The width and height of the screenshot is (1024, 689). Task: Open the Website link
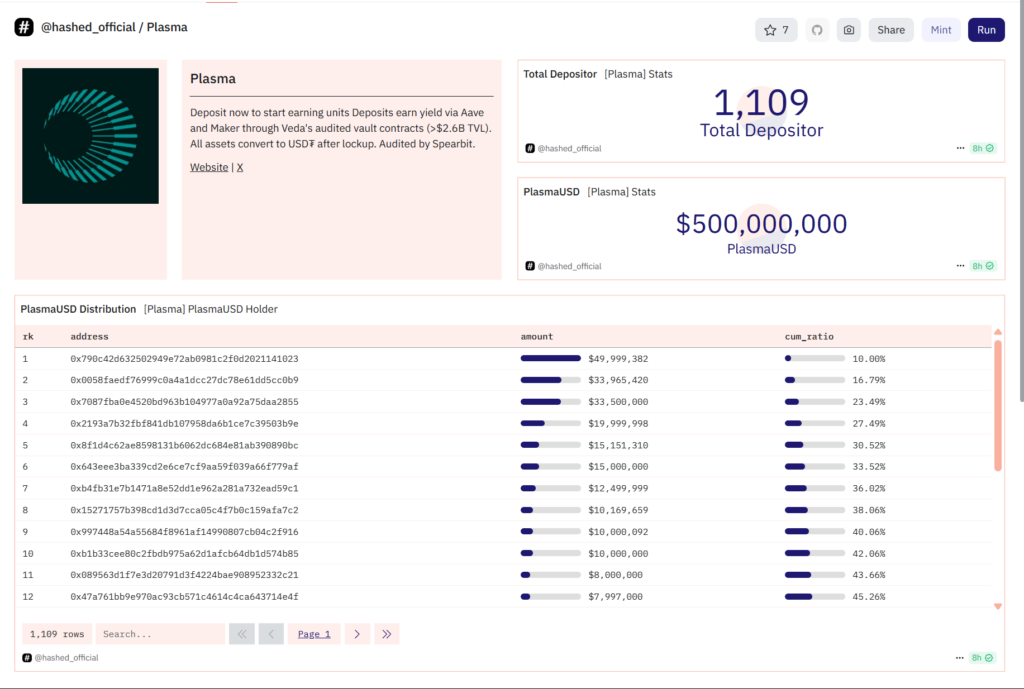pyautogui.click(x=209, y=167)
